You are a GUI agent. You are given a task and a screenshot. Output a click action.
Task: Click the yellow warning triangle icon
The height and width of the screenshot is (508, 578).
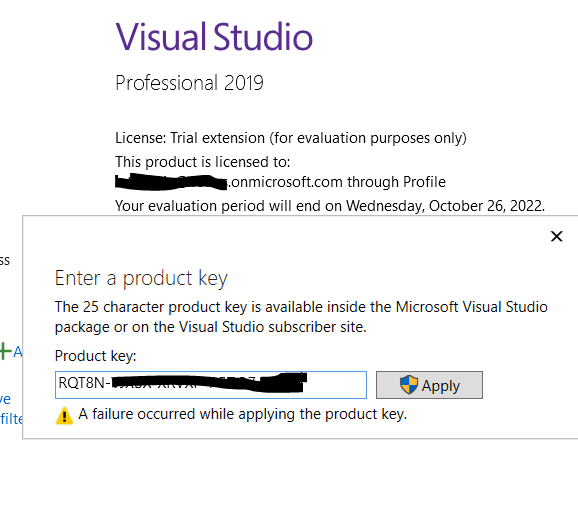coord(64,416)
